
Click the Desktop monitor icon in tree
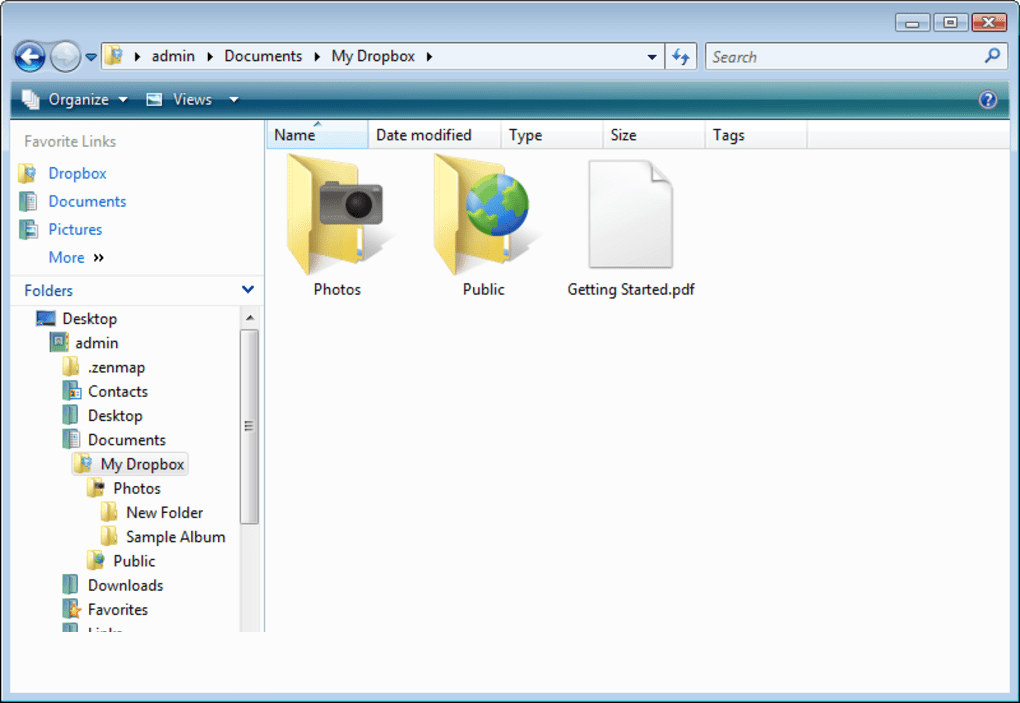tap(46, 318)
